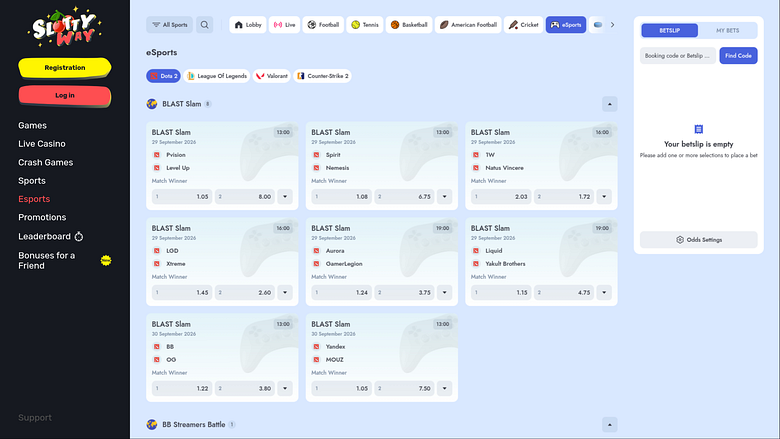The height and width of the screenshot is (439, 780).
Task: Expand more markets for Liquid vs Yakult Brothers
Action: tap(604, 293)
